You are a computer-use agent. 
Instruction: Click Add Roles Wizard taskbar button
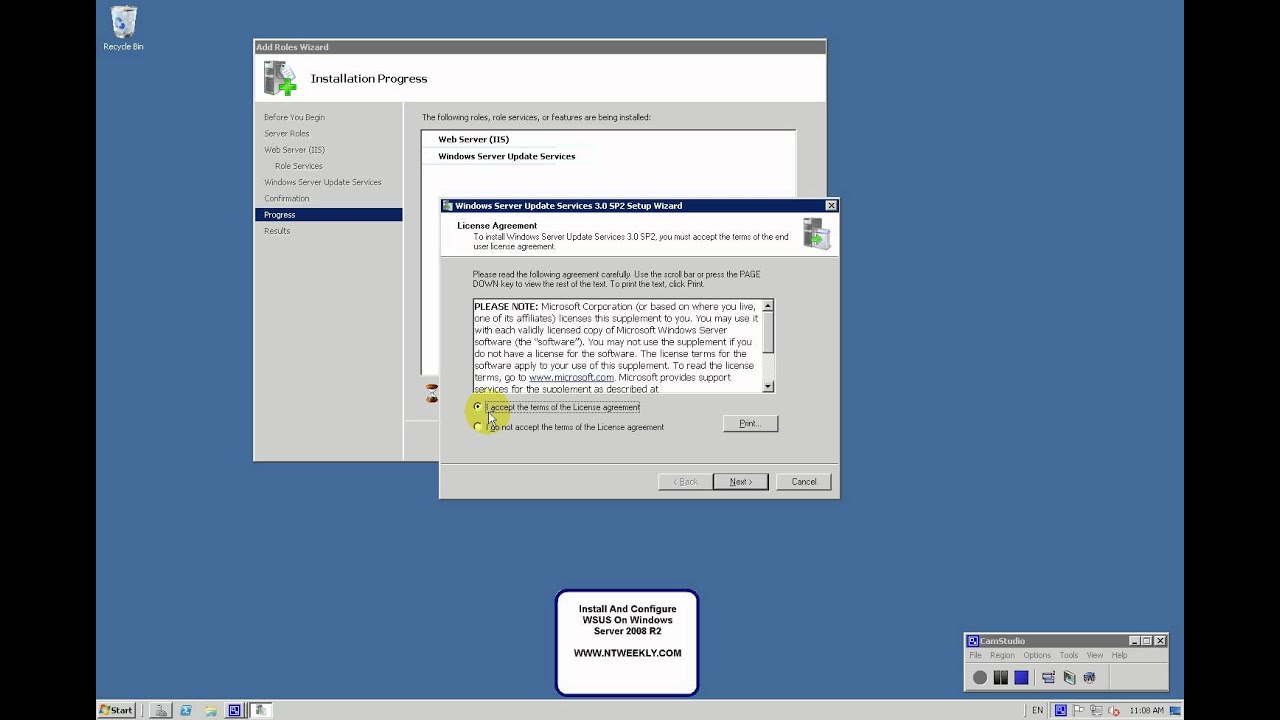point(260,710)
